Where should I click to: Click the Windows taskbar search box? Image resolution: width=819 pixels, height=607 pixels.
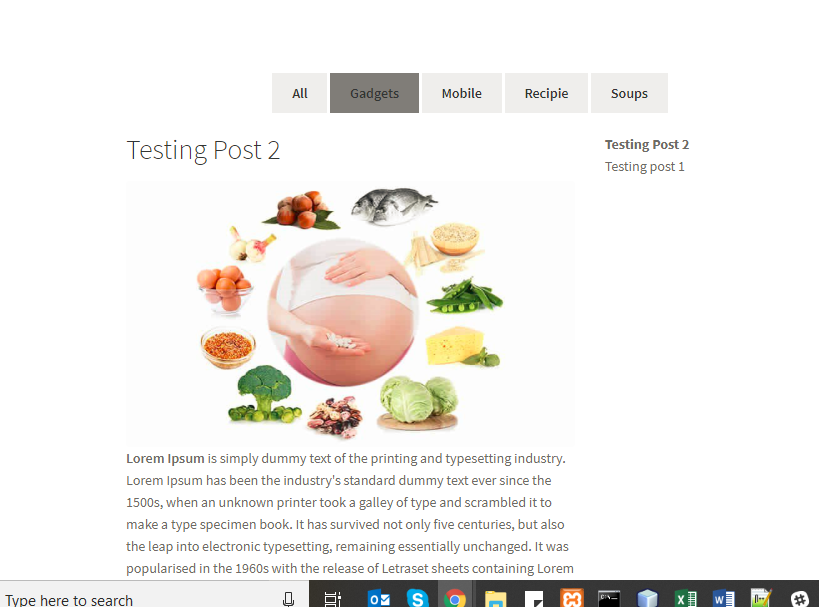click(x=154, y=596)
